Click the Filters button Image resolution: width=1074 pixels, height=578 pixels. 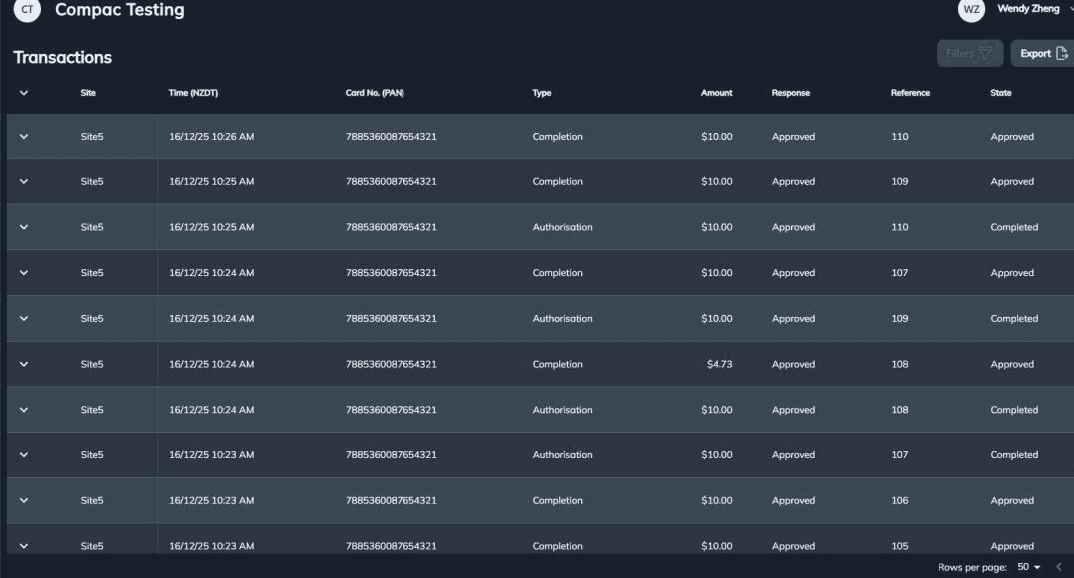tap(969, 53)
